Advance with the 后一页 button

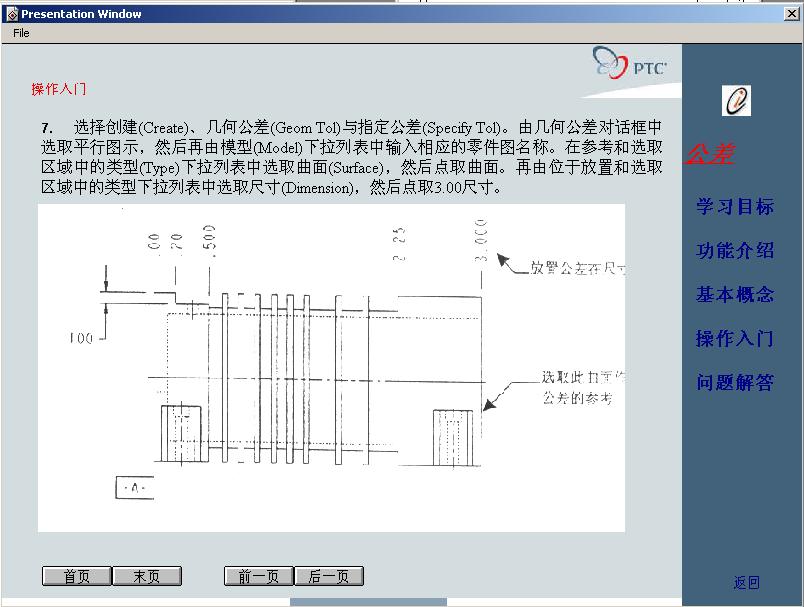point(330,575)
